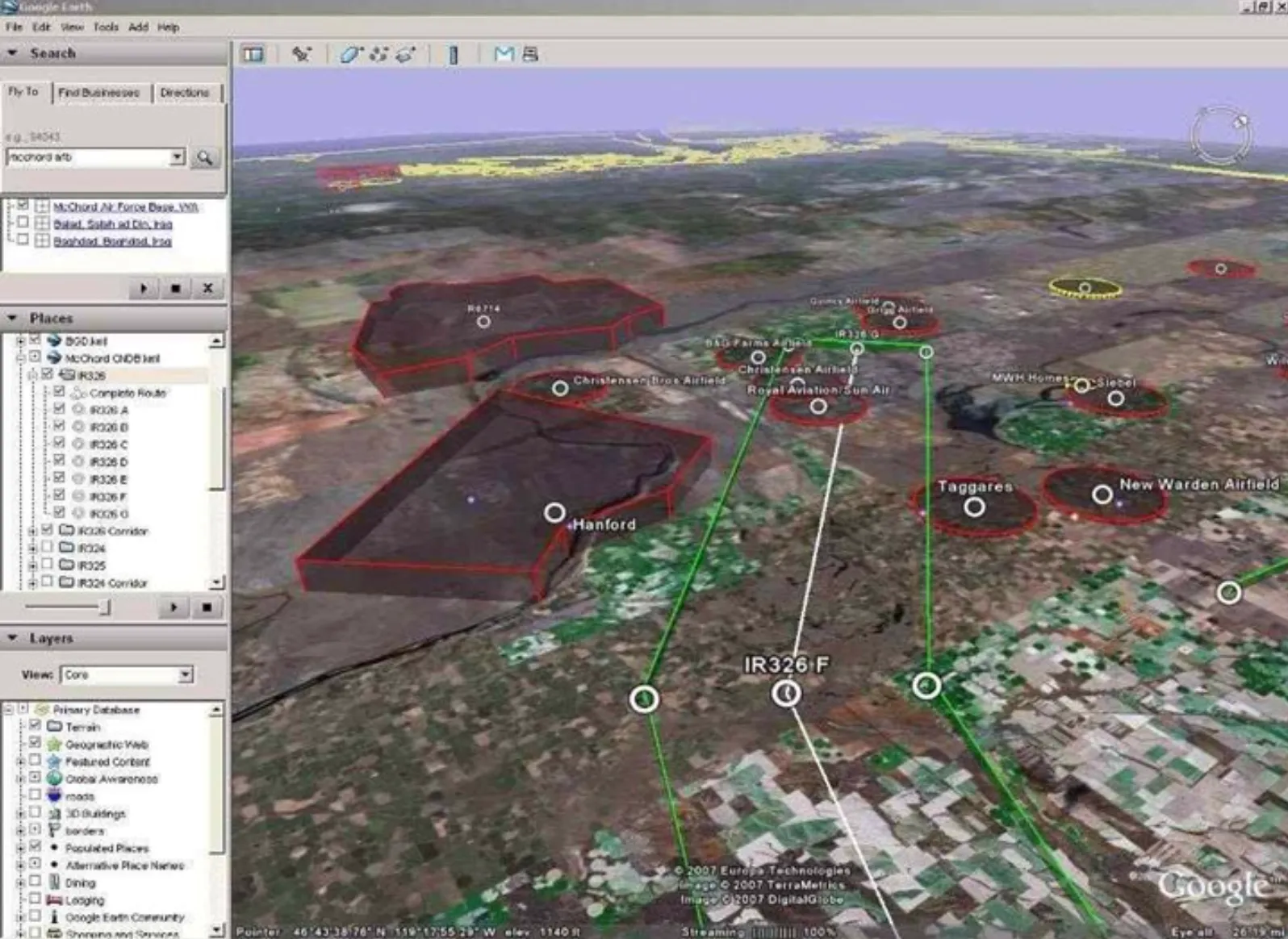Open the ruler measuring tool
The width and height of the screenshot is (1288, 939).
tap(453, 54)
